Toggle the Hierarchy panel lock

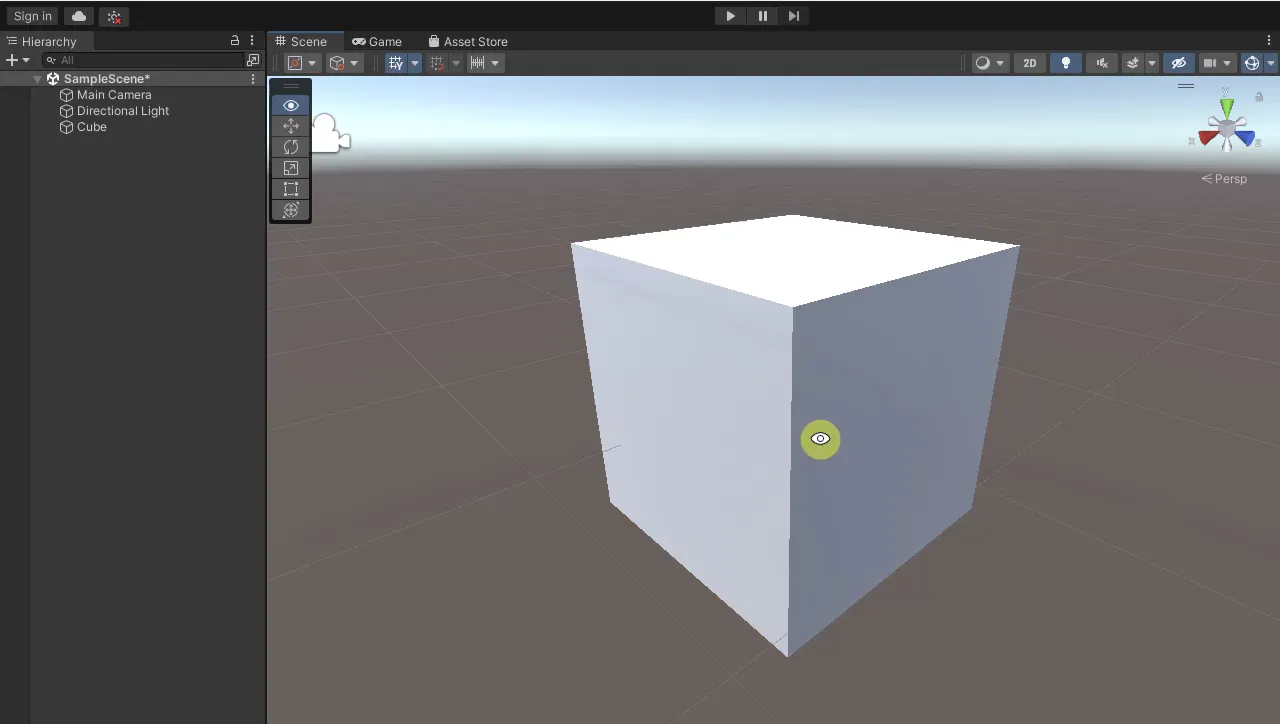pyautogui.click(x=235, y=41)
